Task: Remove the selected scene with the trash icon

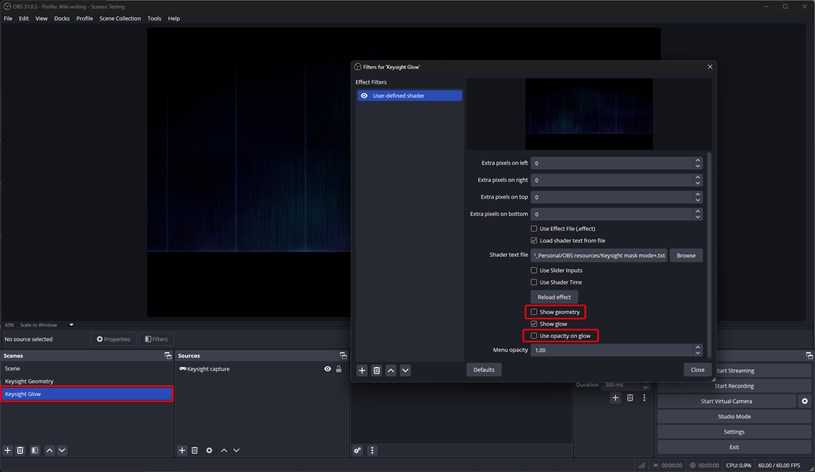Action: (20, 450)
